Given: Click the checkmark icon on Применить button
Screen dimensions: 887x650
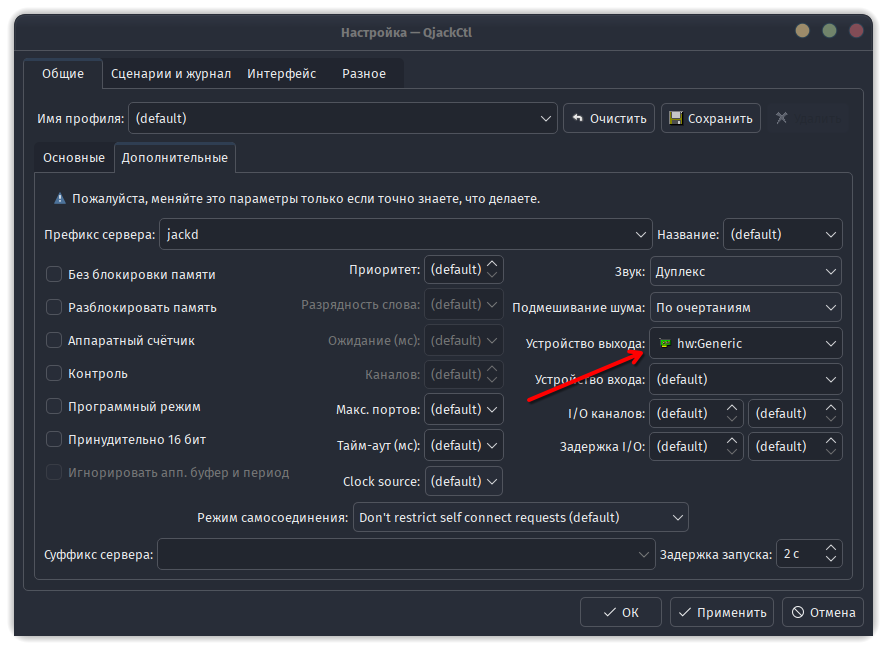Looking at the screenshot, I should [684, 612].
